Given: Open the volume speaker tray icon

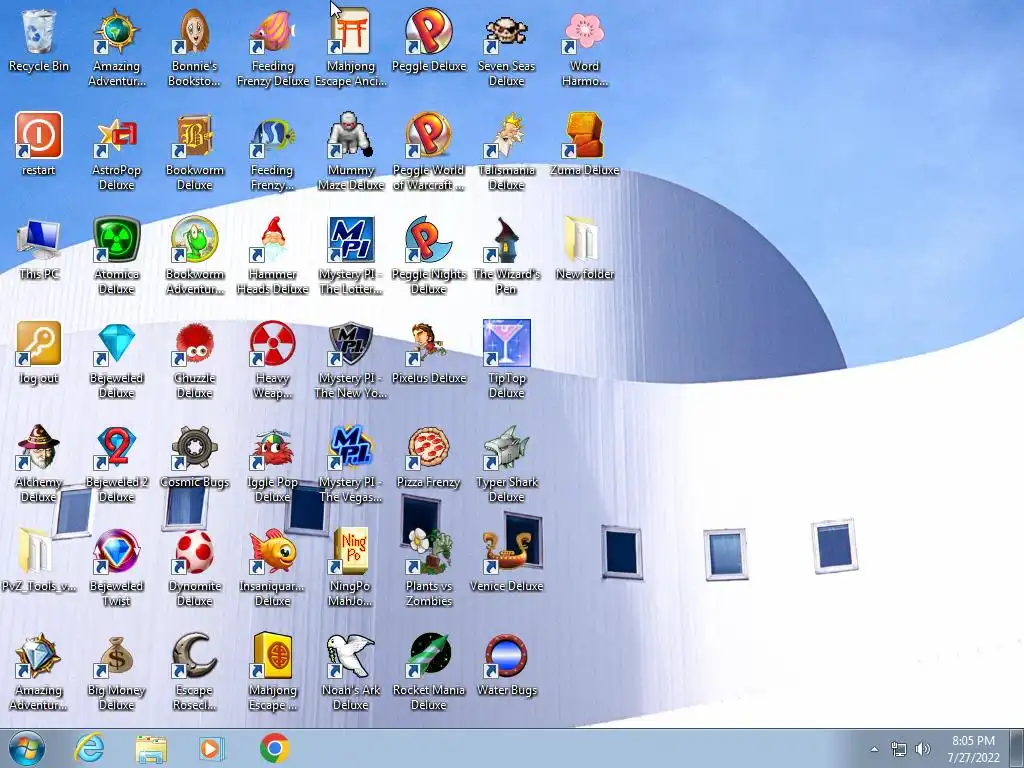Looking at the screenshot, I should pyautogui.click(x=923, y=749).
